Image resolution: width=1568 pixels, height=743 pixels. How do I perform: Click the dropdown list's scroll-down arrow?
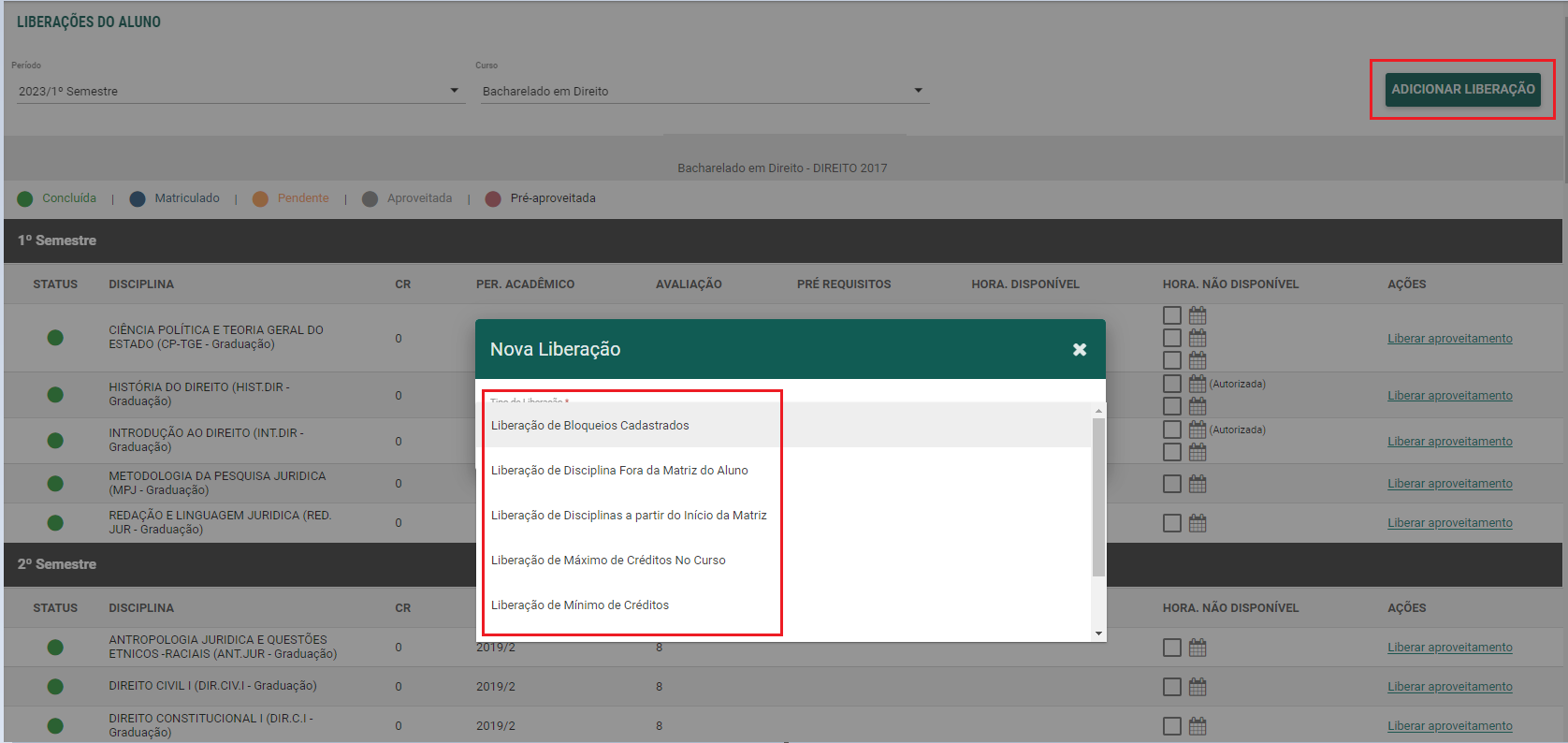(x=1098, y=634)
